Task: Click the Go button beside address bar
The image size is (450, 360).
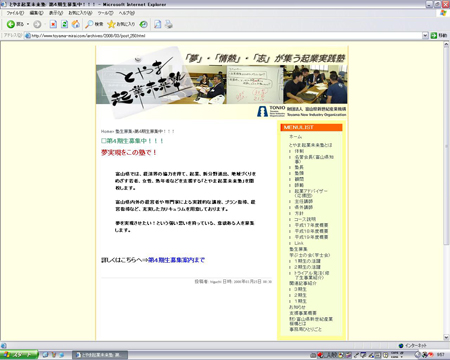Action: (439, 35)
